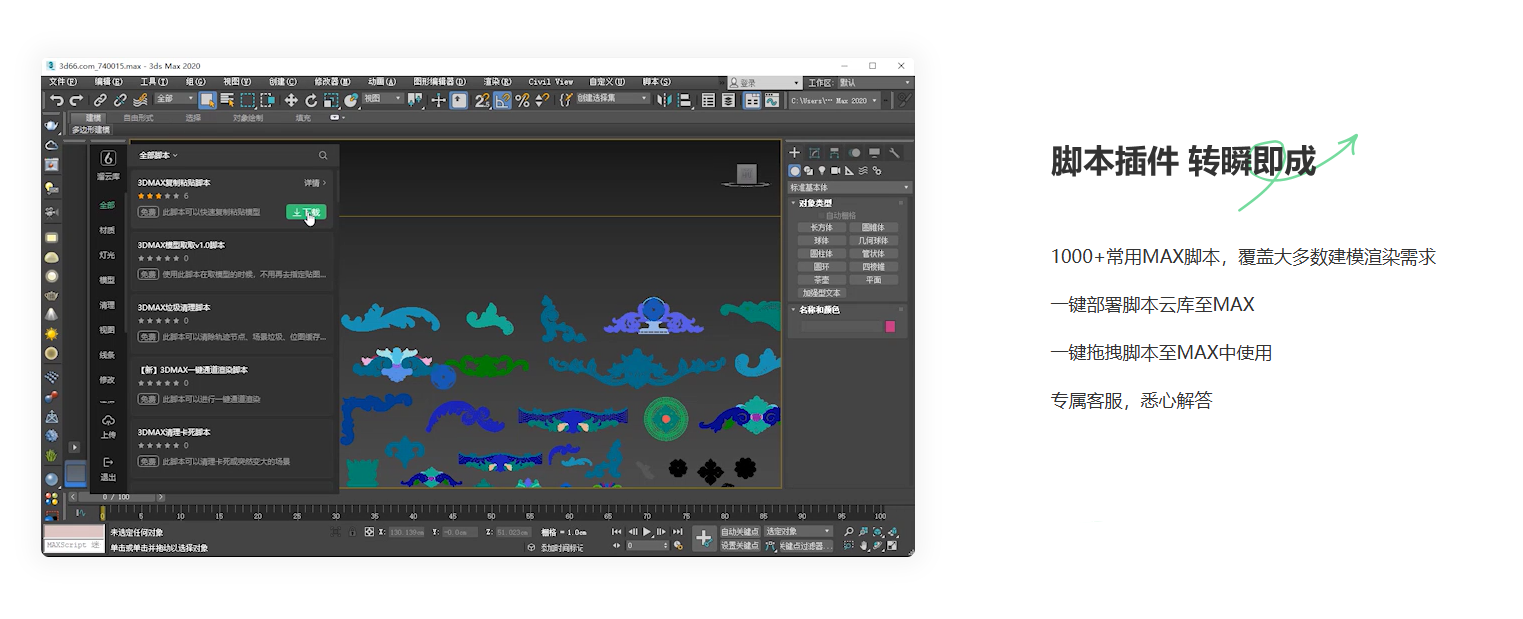Screen dimensions: 1523x619
Task: Open the selection filter dropdown showing 全部
Action: 174,99
